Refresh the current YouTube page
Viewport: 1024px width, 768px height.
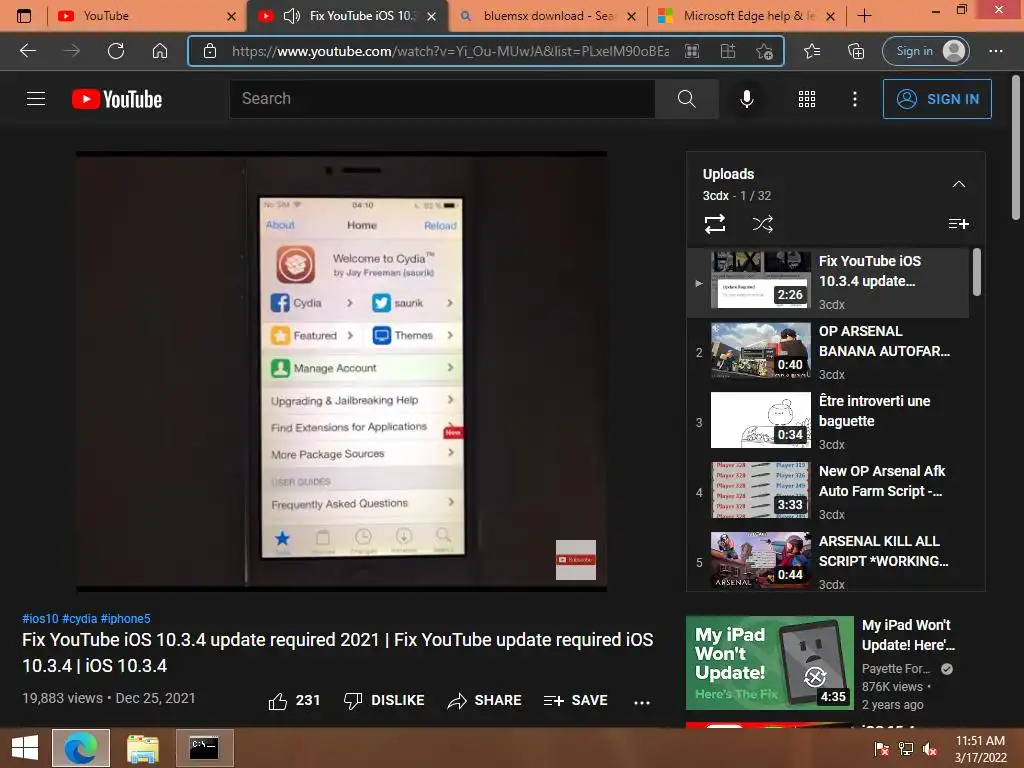click(116, 51)
